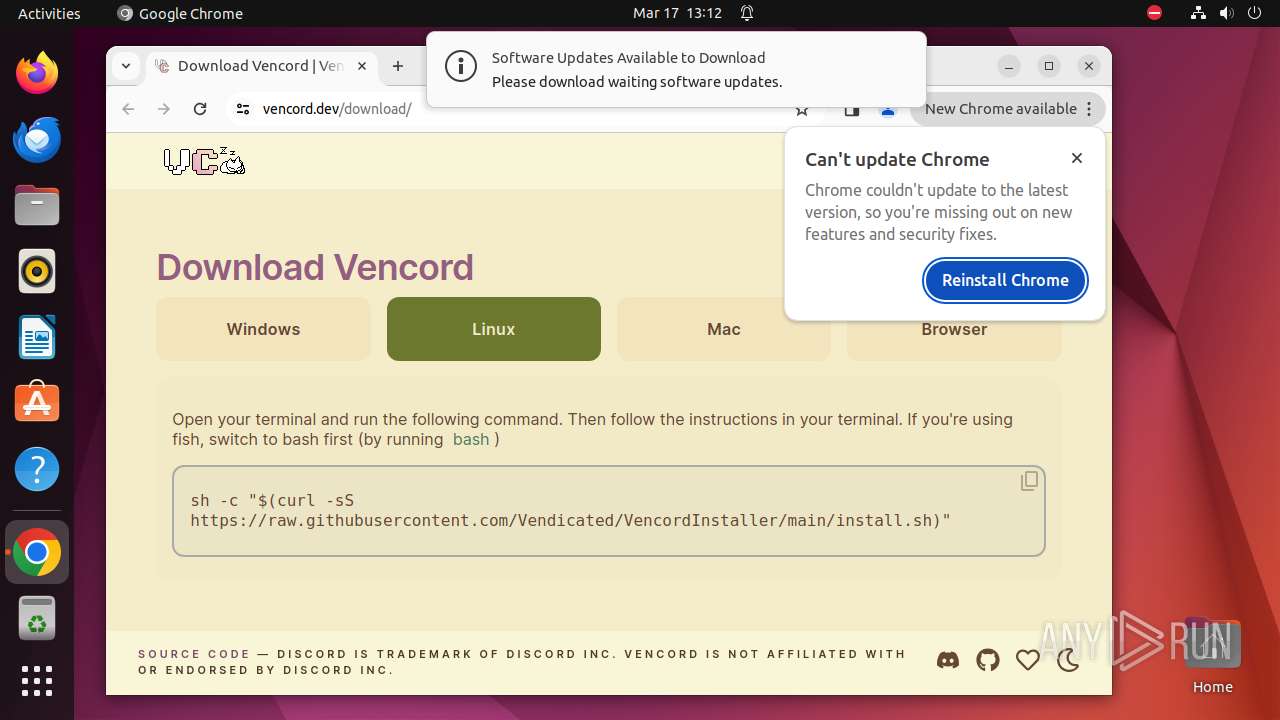Launch Thunderbird mail from the dock
1280x720 pixels.
37,139
